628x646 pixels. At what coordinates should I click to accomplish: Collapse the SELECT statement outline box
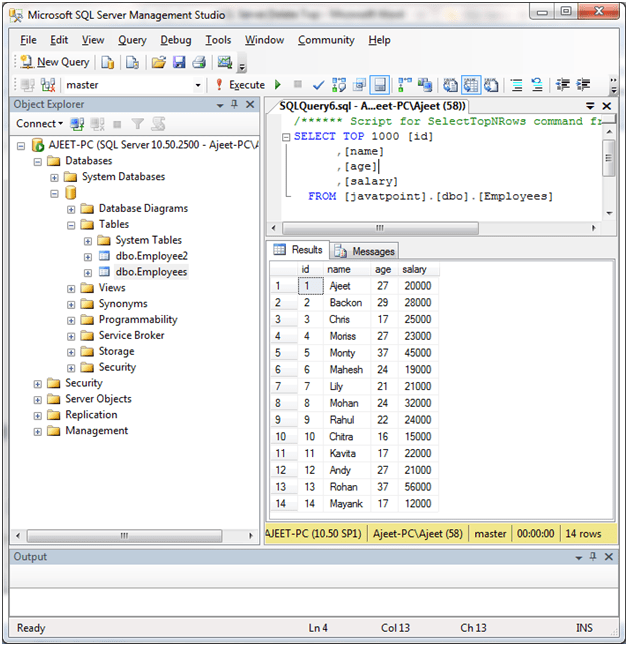pos(286,137)
